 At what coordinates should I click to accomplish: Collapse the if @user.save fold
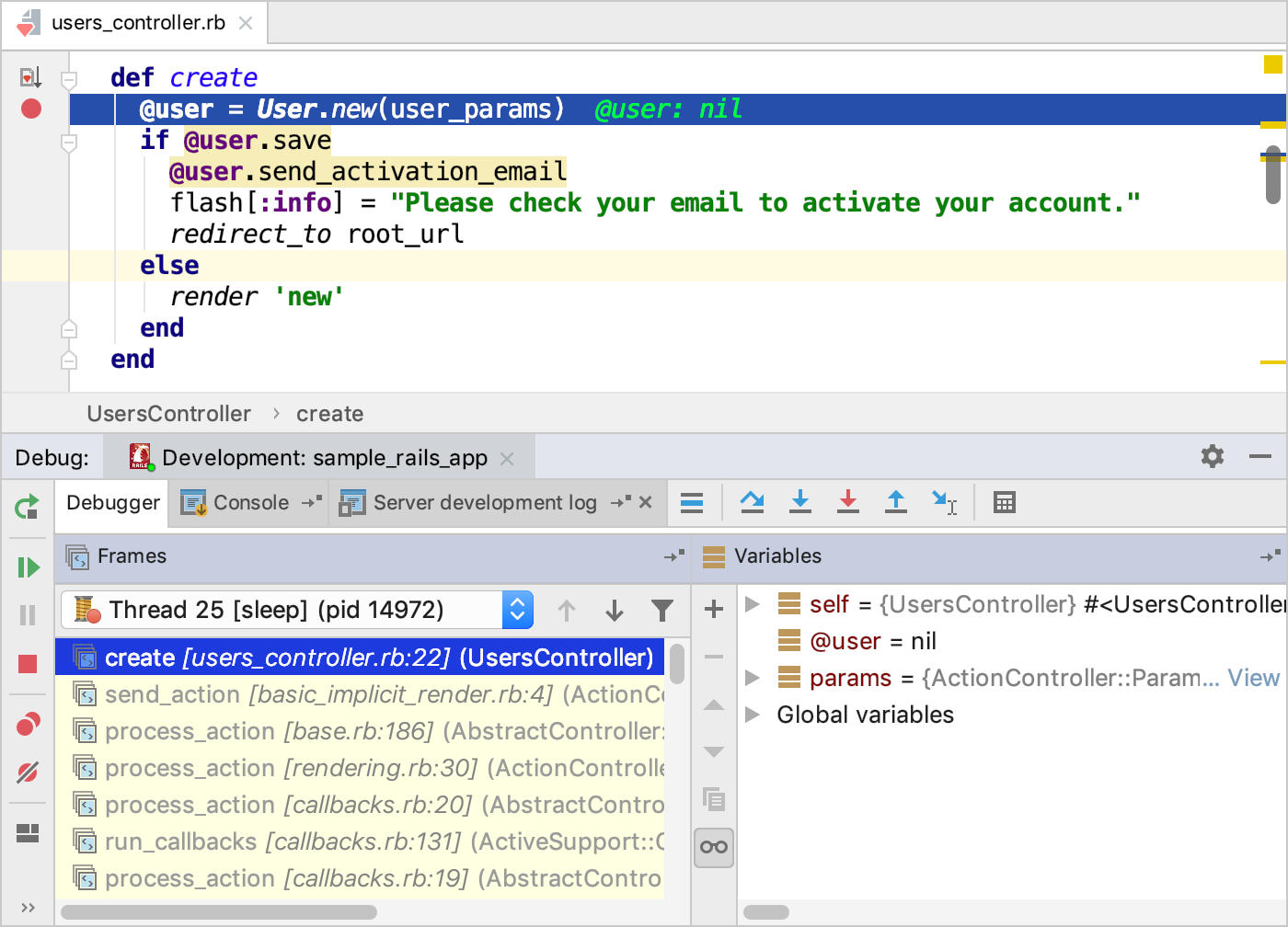69,143
